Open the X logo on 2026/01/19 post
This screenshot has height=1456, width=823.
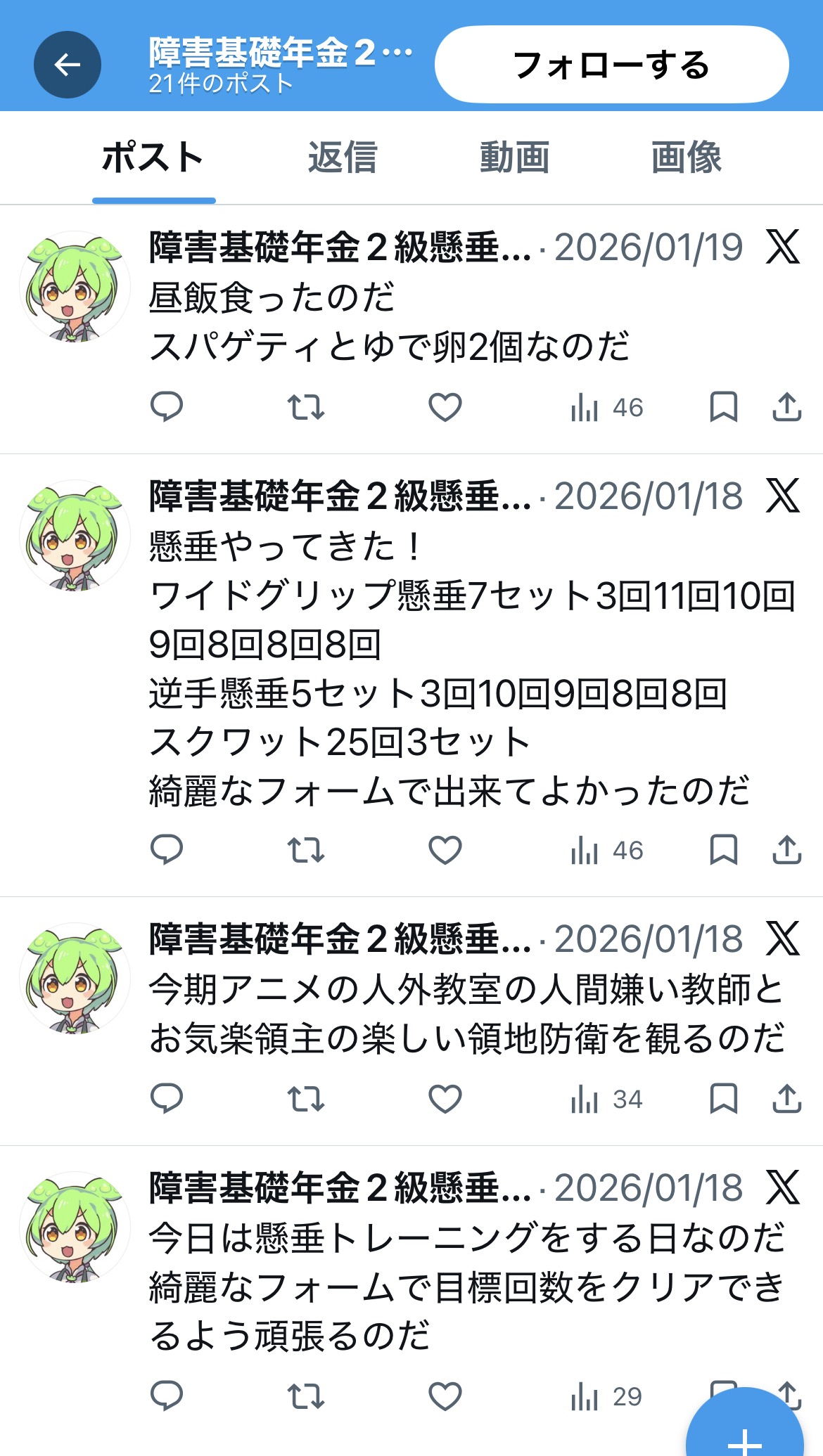tap(783, 247)
